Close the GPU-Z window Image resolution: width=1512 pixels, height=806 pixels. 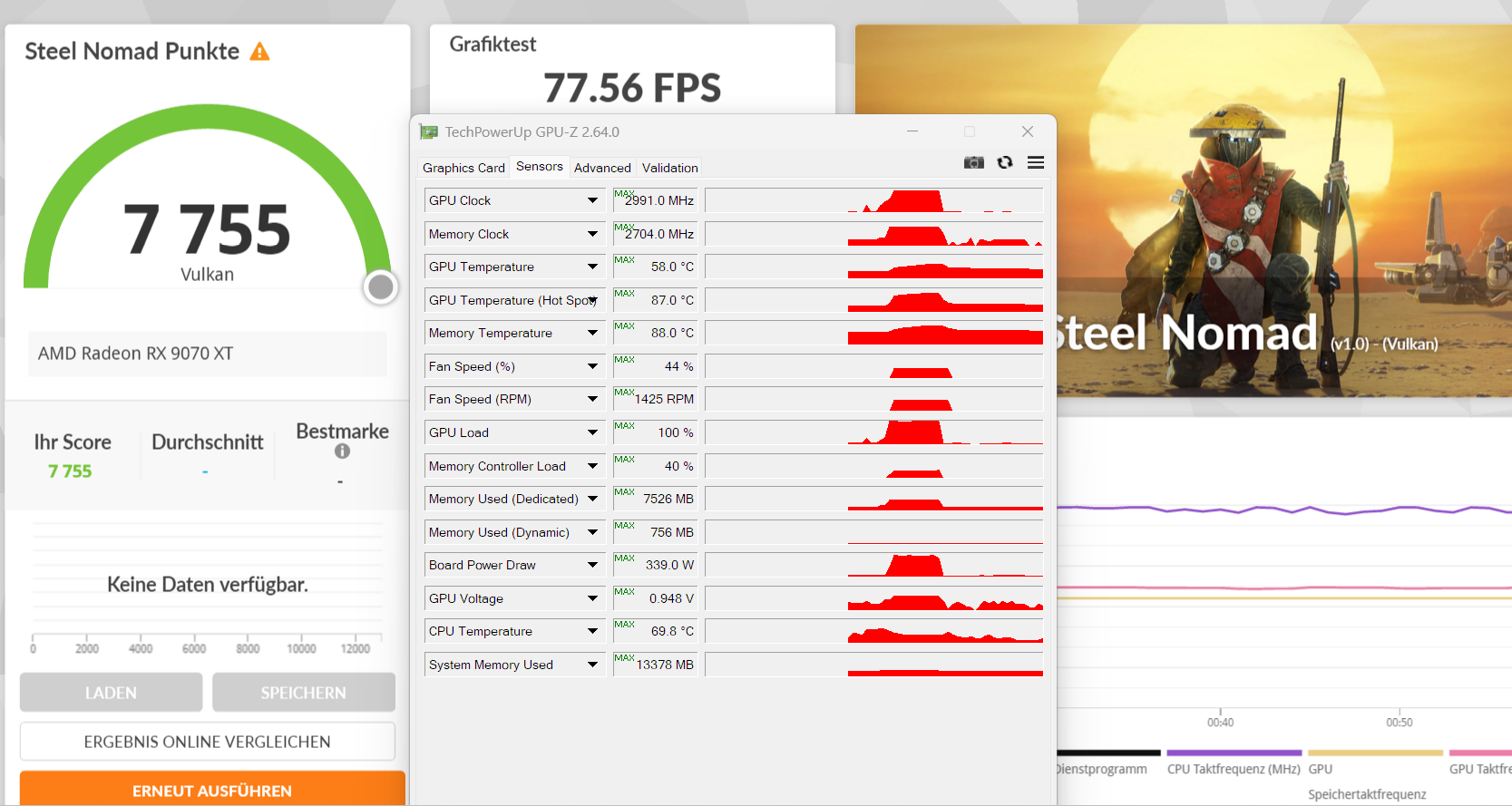click(1028, 131)
